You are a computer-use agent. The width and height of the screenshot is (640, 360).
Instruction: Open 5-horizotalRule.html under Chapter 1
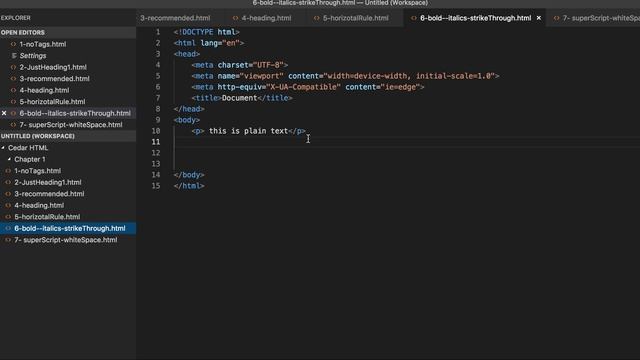tap(47, 217)
